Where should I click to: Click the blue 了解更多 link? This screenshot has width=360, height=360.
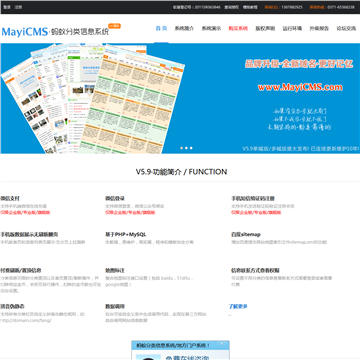tap(238, 306)
